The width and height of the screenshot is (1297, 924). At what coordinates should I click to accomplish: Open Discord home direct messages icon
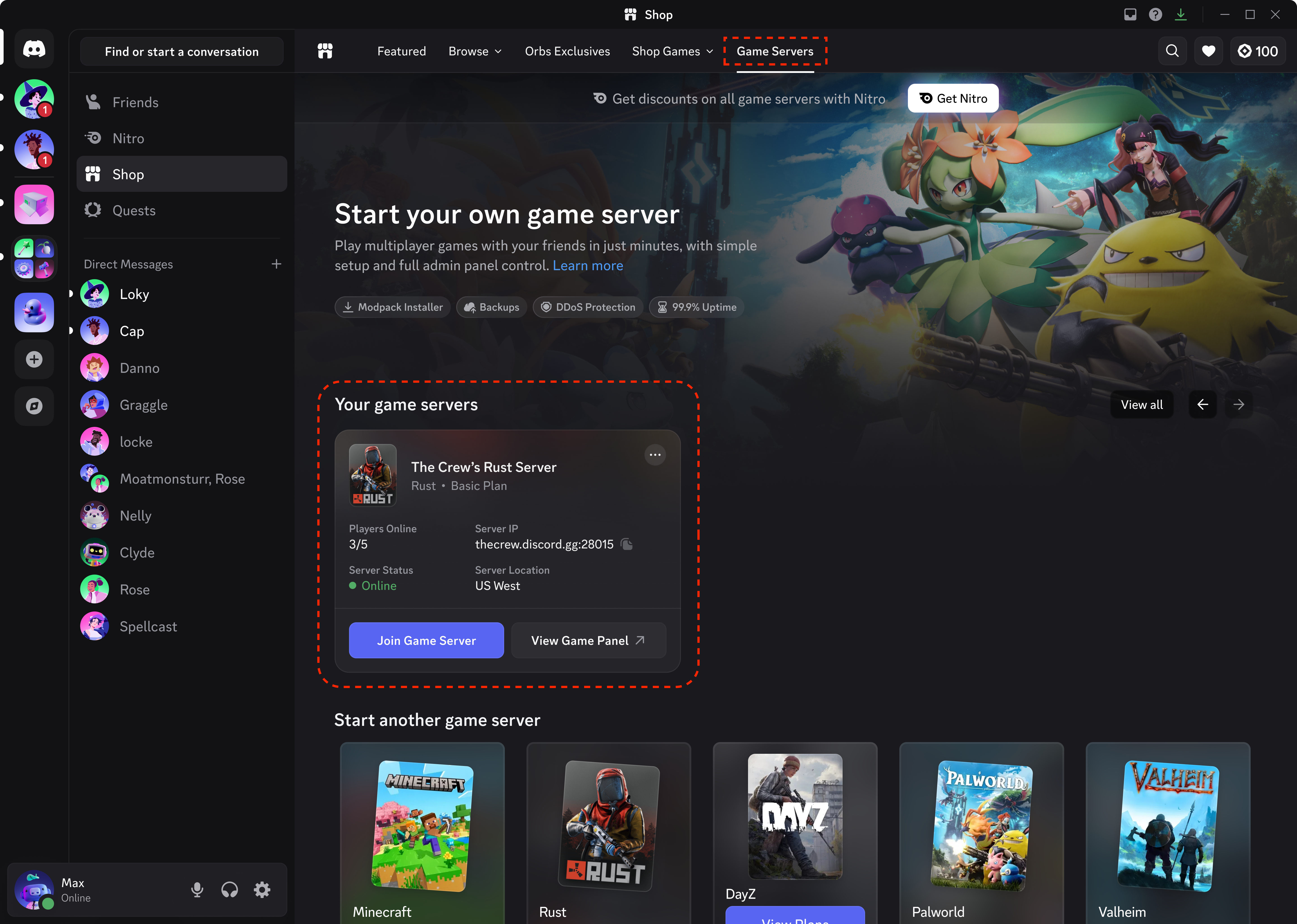[34, 49]
